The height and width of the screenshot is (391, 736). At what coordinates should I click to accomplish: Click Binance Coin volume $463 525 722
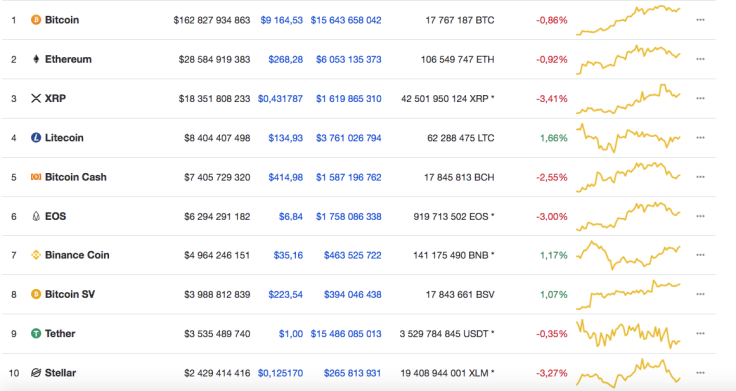[x=353, y=255]
